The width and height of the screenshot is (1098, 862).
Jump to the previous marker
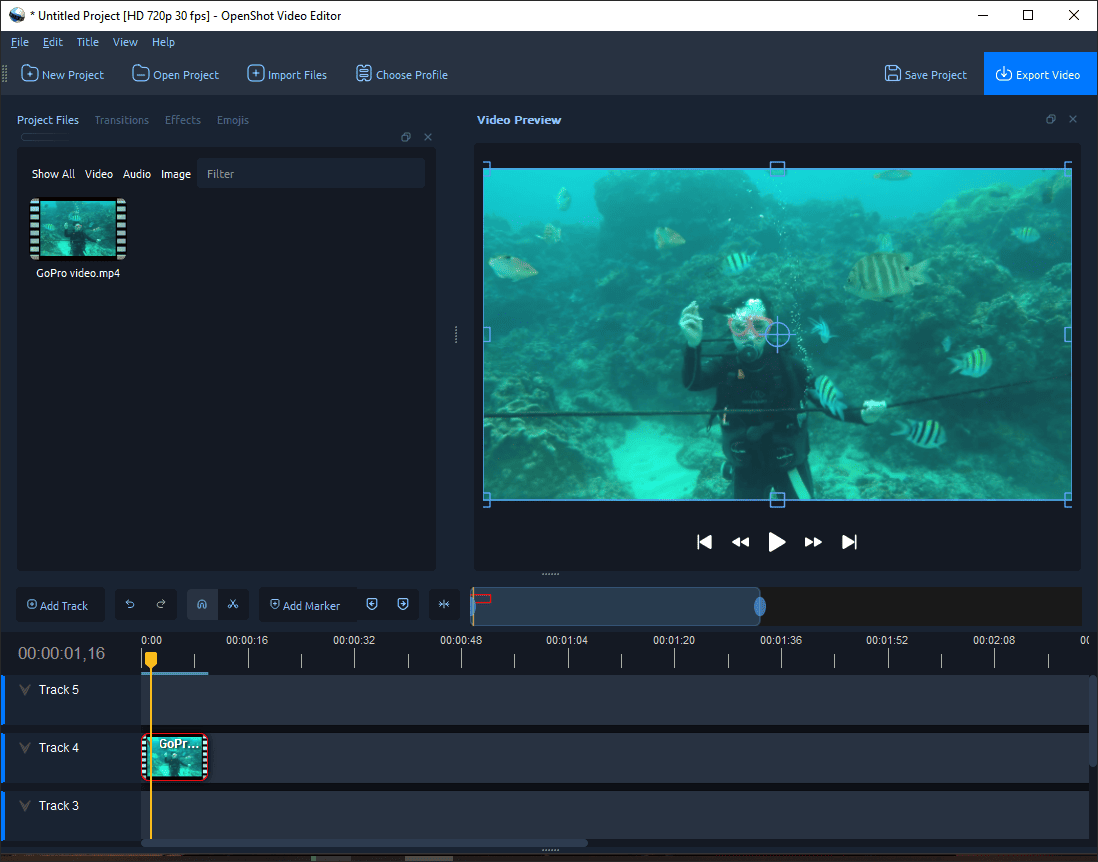point(371,604)
